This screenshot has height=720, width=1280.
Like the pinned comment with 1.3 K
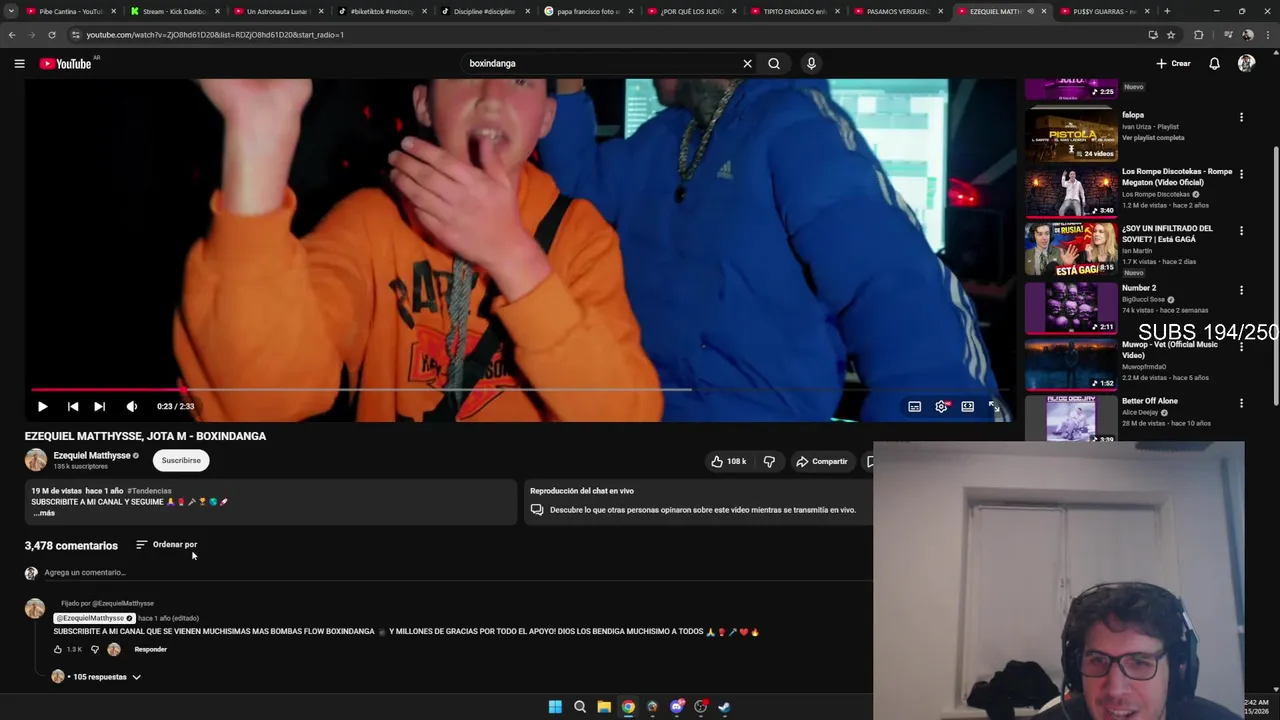coord(57,650)
